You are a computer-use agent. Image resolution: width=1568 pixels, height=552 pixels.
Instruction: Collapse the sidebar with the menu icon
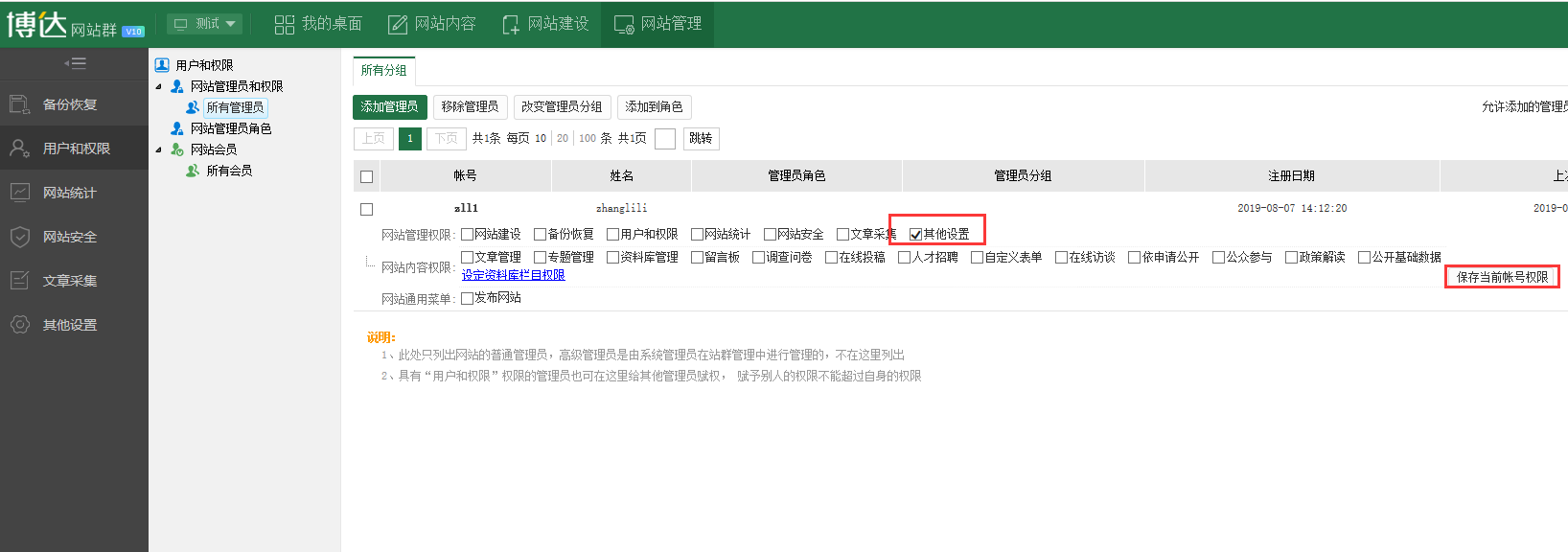click(x=75, y=63)
